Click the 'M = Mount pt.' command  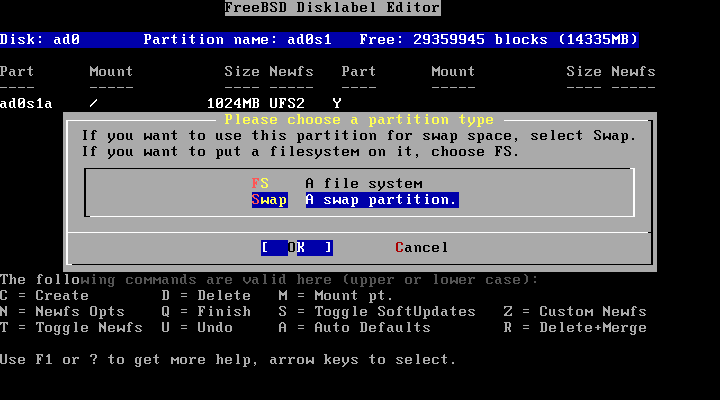[336, 296]
